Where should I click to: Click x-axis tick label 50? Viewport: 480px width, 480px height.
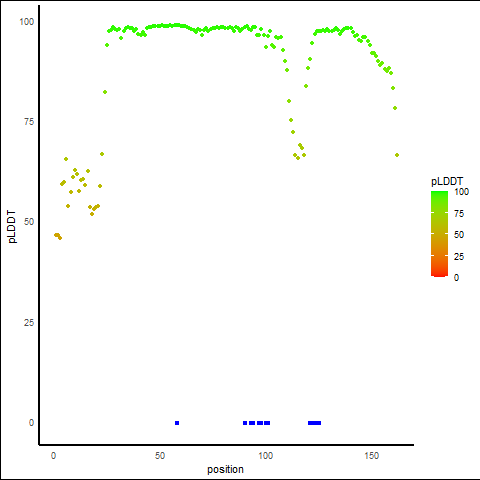point(160,456)
